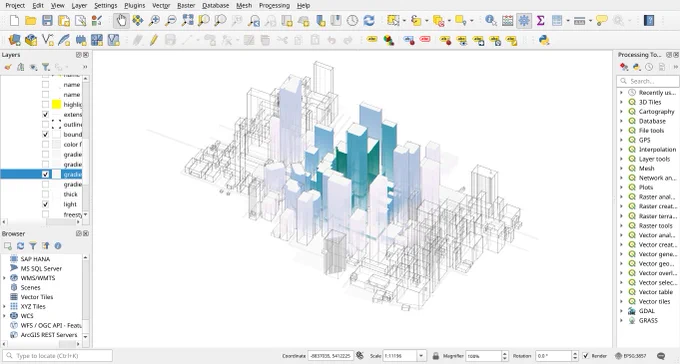Open the Plugins menu
The height and width of the screenshot is (364, 680).
coord(134,6)
